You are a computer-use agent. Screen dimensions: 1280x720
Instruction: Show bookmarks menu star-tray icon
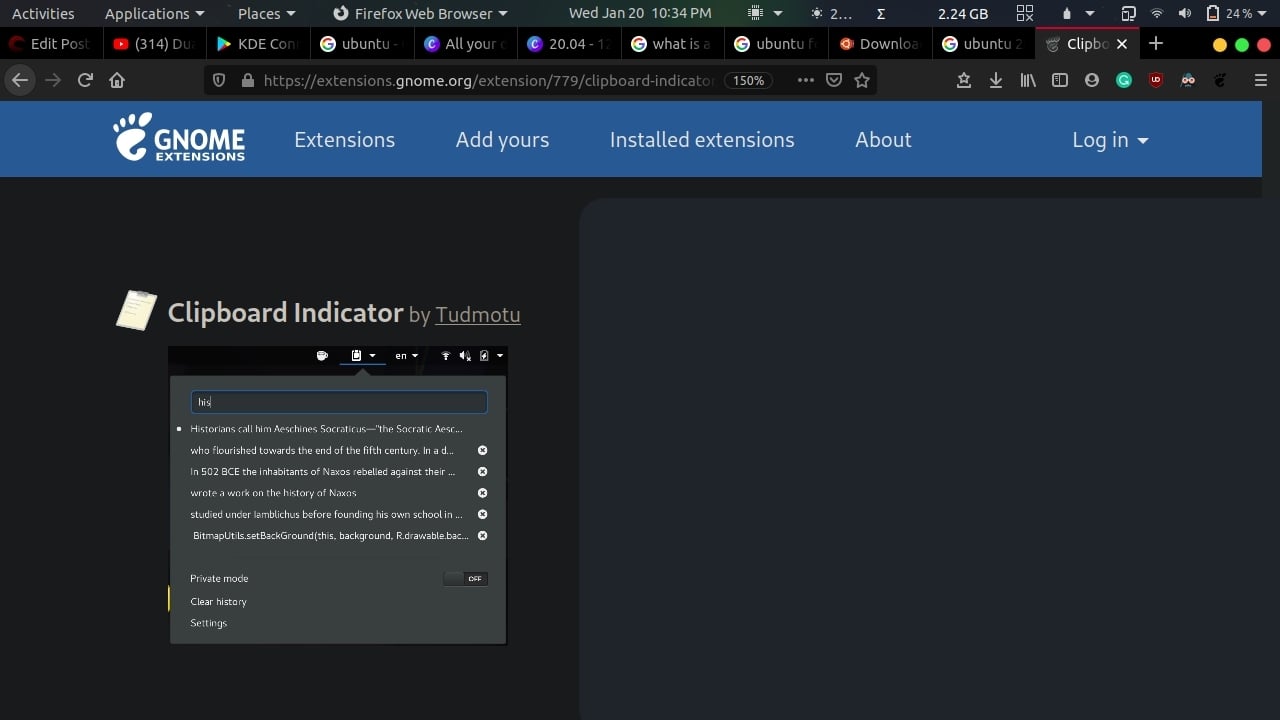point(964,80)
